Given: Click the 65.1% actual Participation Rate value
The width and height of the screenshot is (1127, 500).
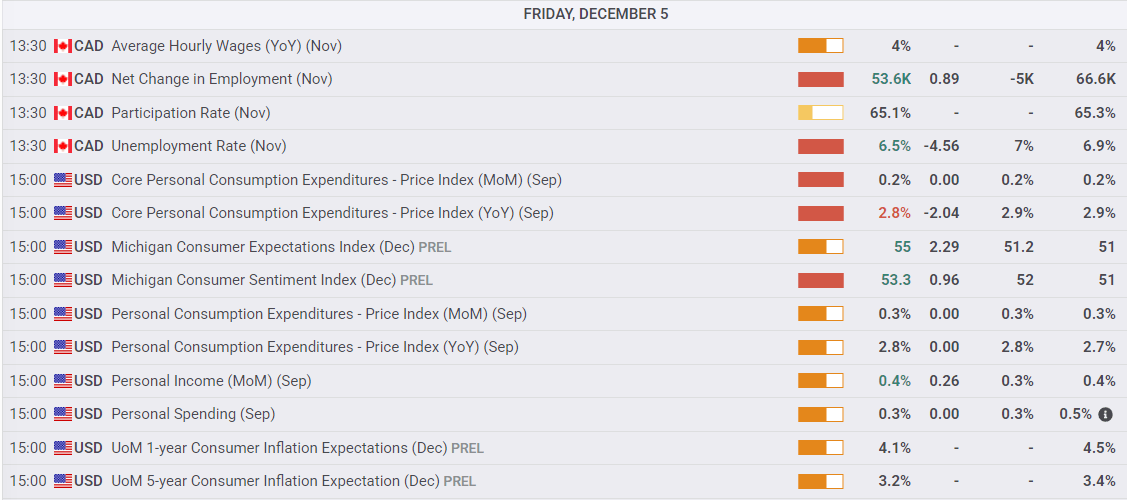Looking at the screenshot, I should tap(890, 113).
